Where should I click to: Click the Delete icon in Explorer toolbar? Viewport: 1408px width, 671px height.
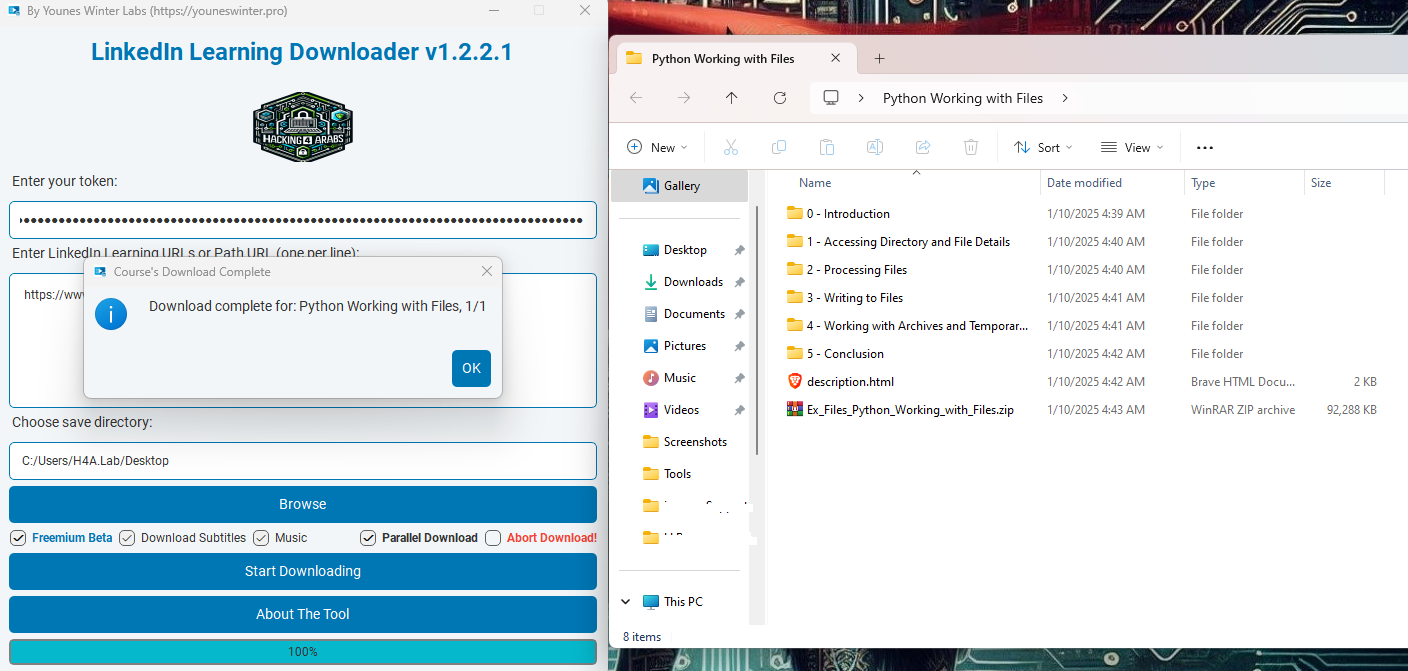[x=971, y=147]
